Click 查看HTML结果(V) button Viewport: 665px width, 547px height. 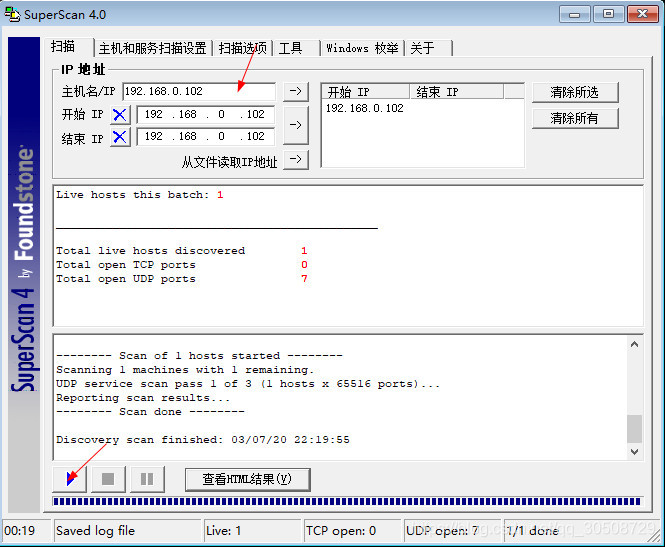point(248,480)
